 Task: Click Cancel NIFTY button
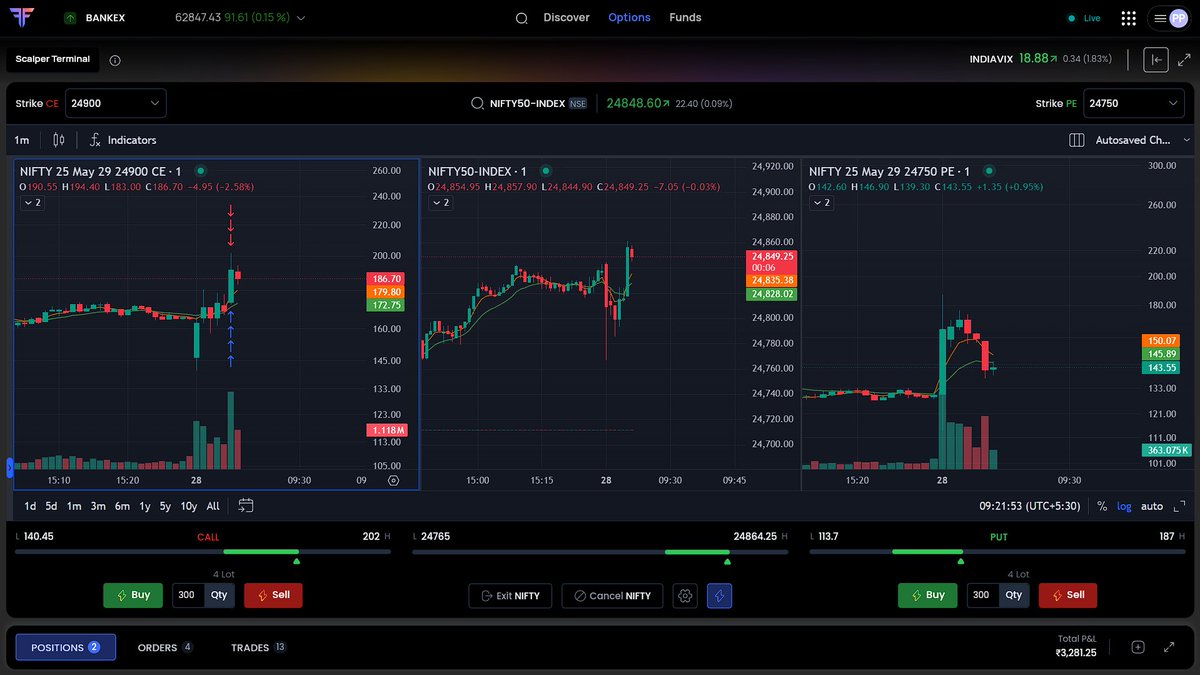pyautogui.click(x=612, y=596)
